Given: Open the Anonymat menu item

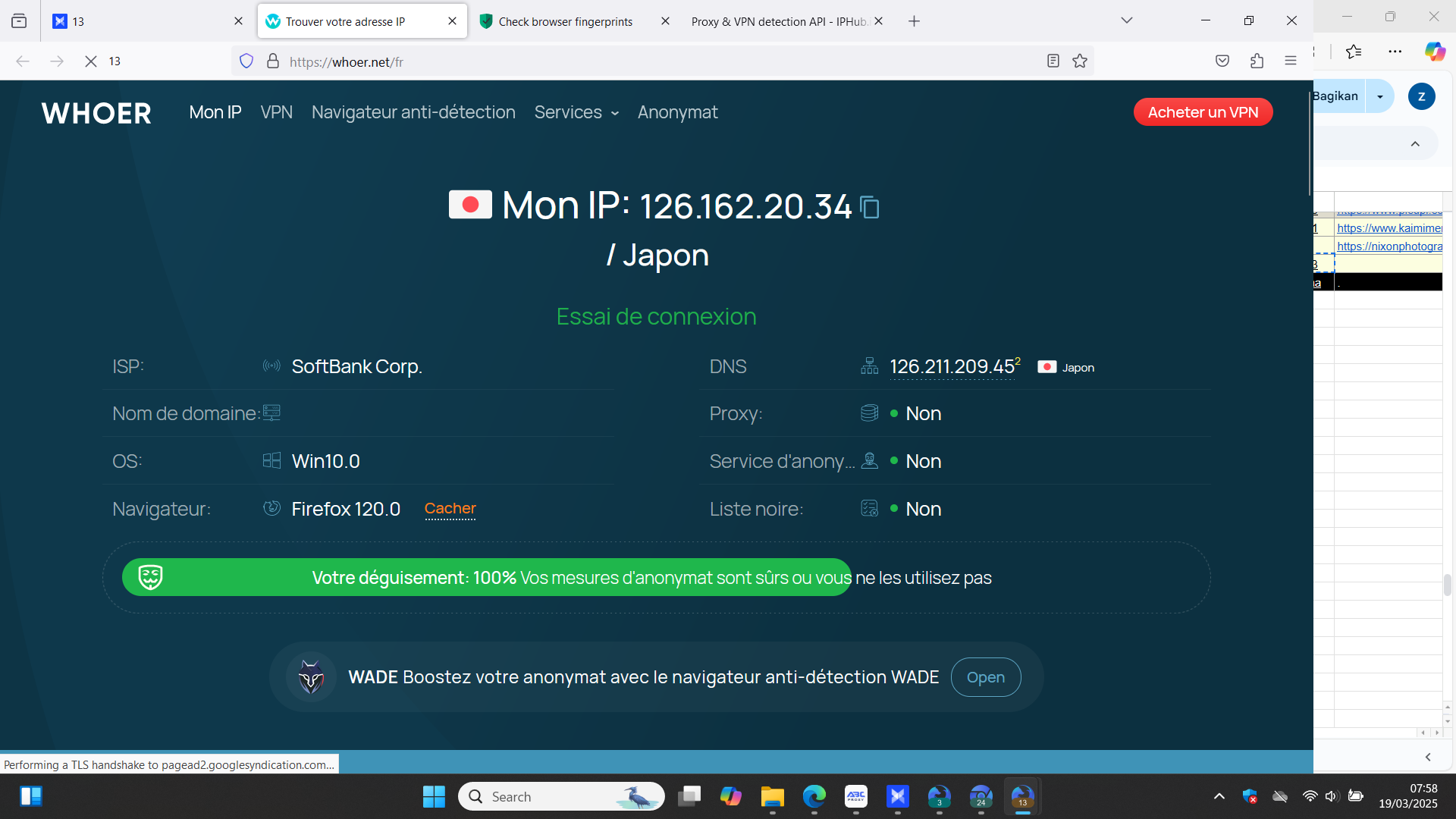Looking at the screenshot, I should pos(678,112).
